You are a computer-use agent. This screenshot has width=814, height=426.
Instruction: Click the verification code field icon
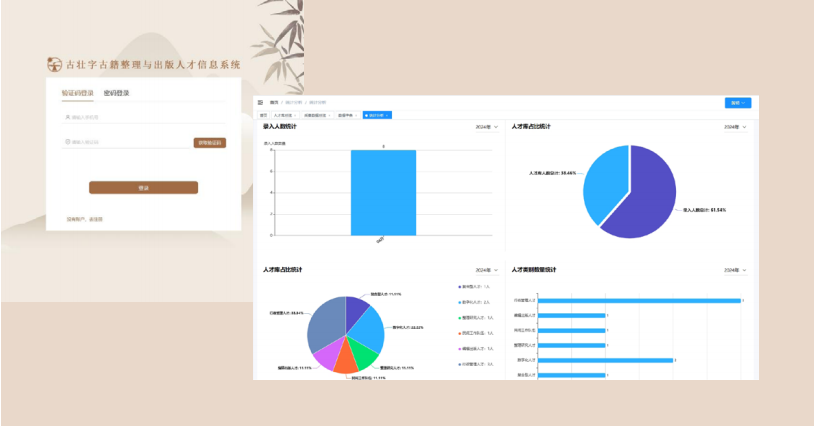(x=67, y=142)
